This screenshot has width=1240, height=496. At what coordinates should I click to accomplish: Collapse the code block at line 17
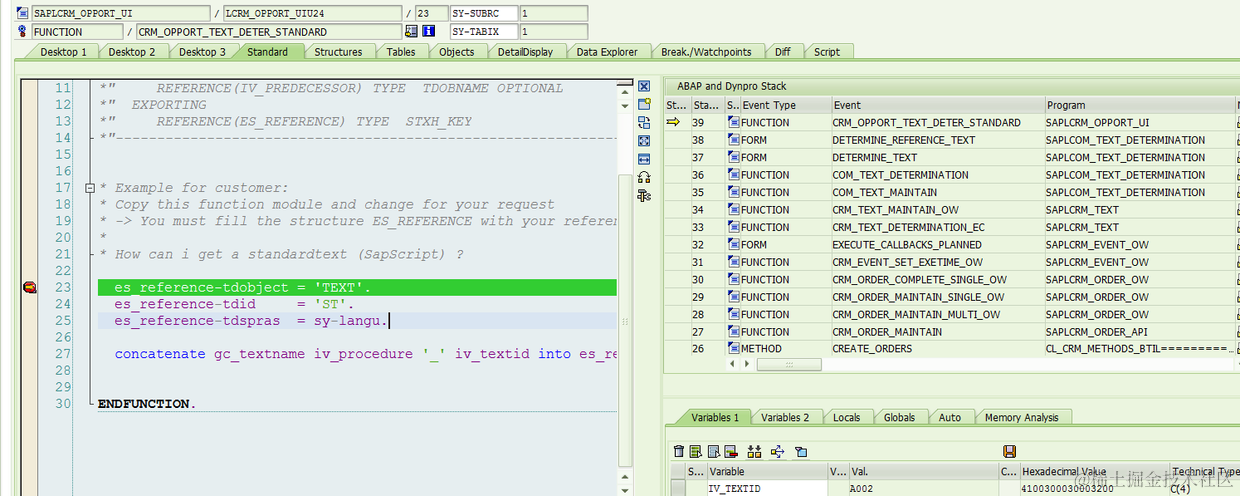tap(90, 188)
